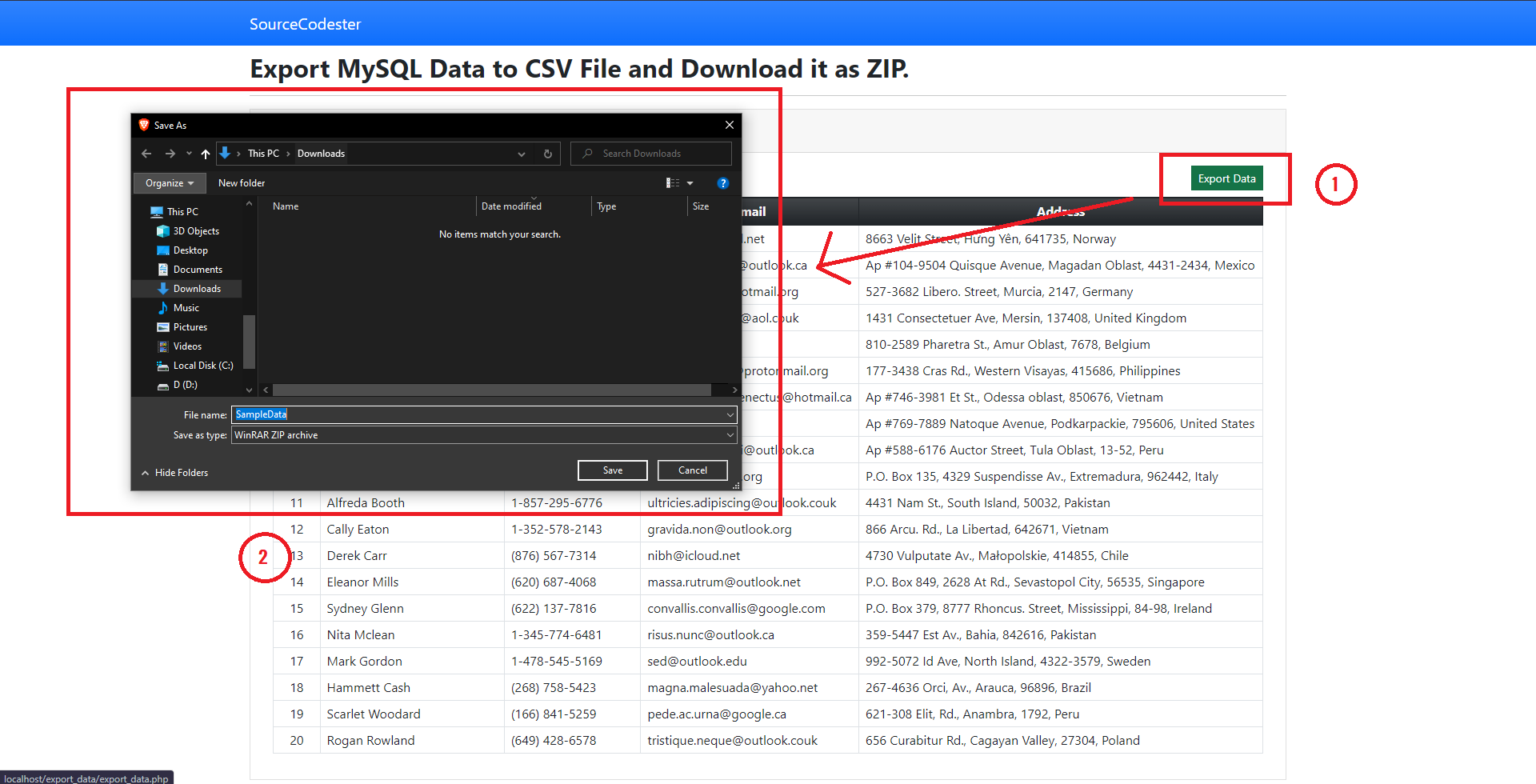The width and height of the screenshot is (1536, 784).
Task: Go forward in Save As dialog
Action: [x=170, y=154]
